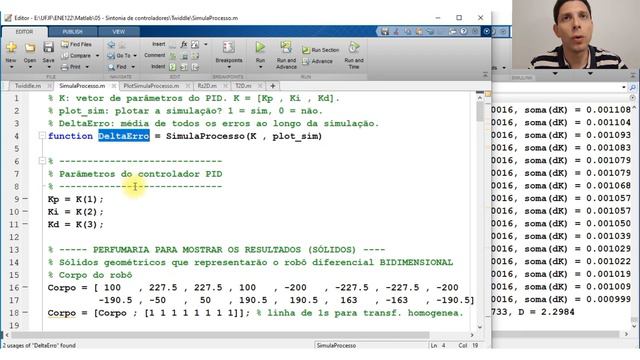Toggle breakpoint on line 16 Corpo
The height and width of the screenshot is (360, 640).
click(25, 287)
